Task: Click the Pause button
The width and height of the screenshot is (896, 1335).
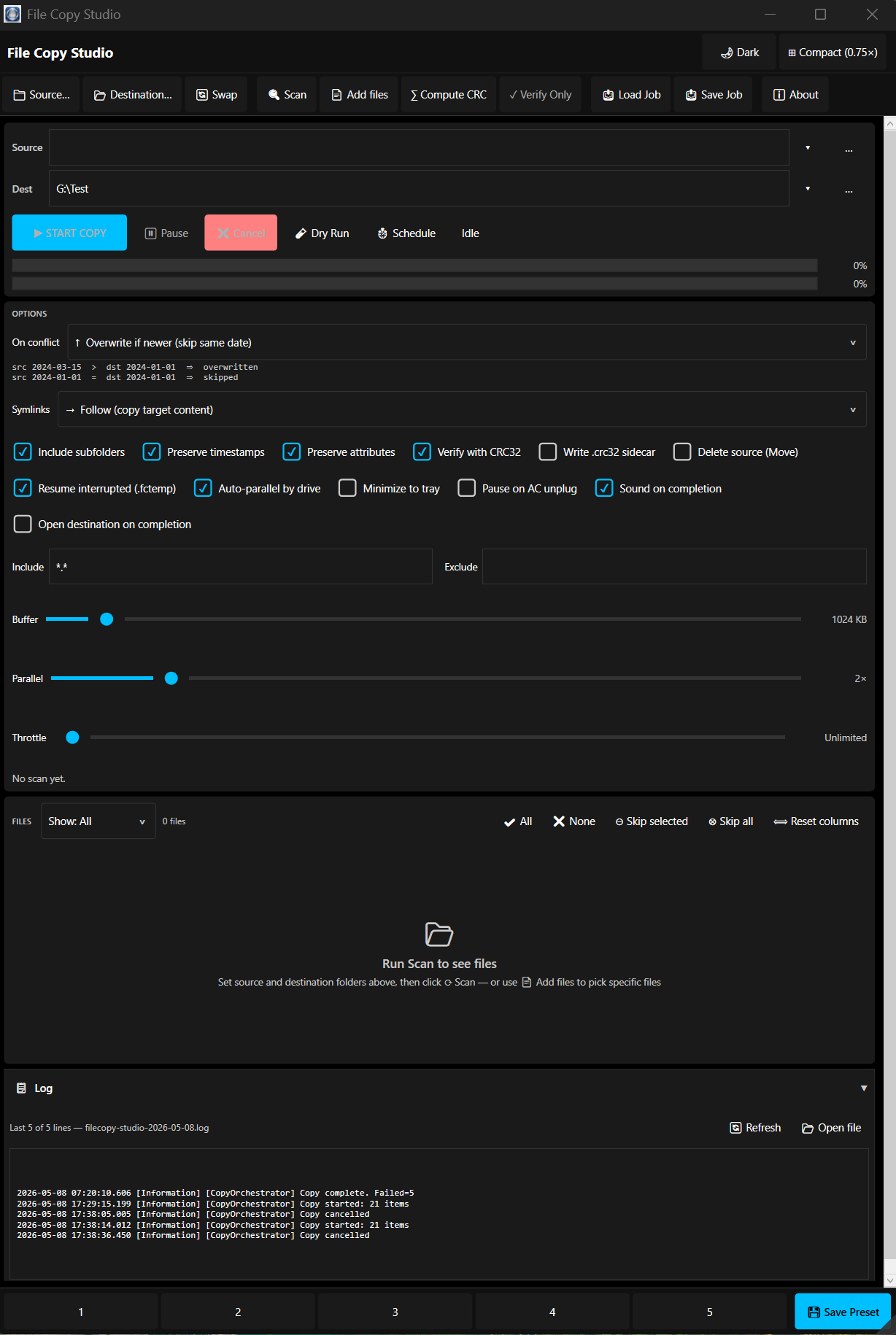Action: (166, 233)
